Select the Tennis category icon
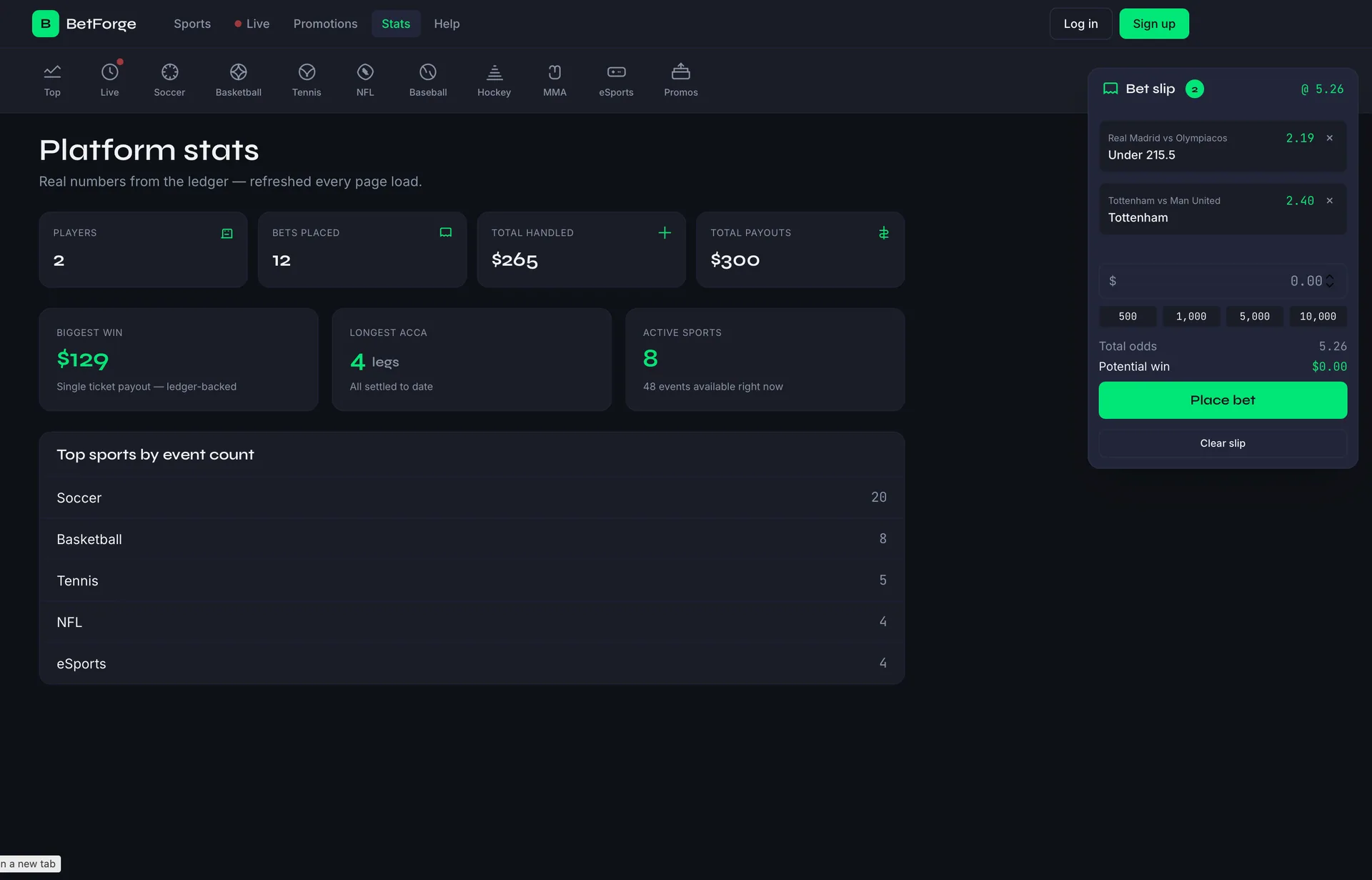 pos(307,72)
